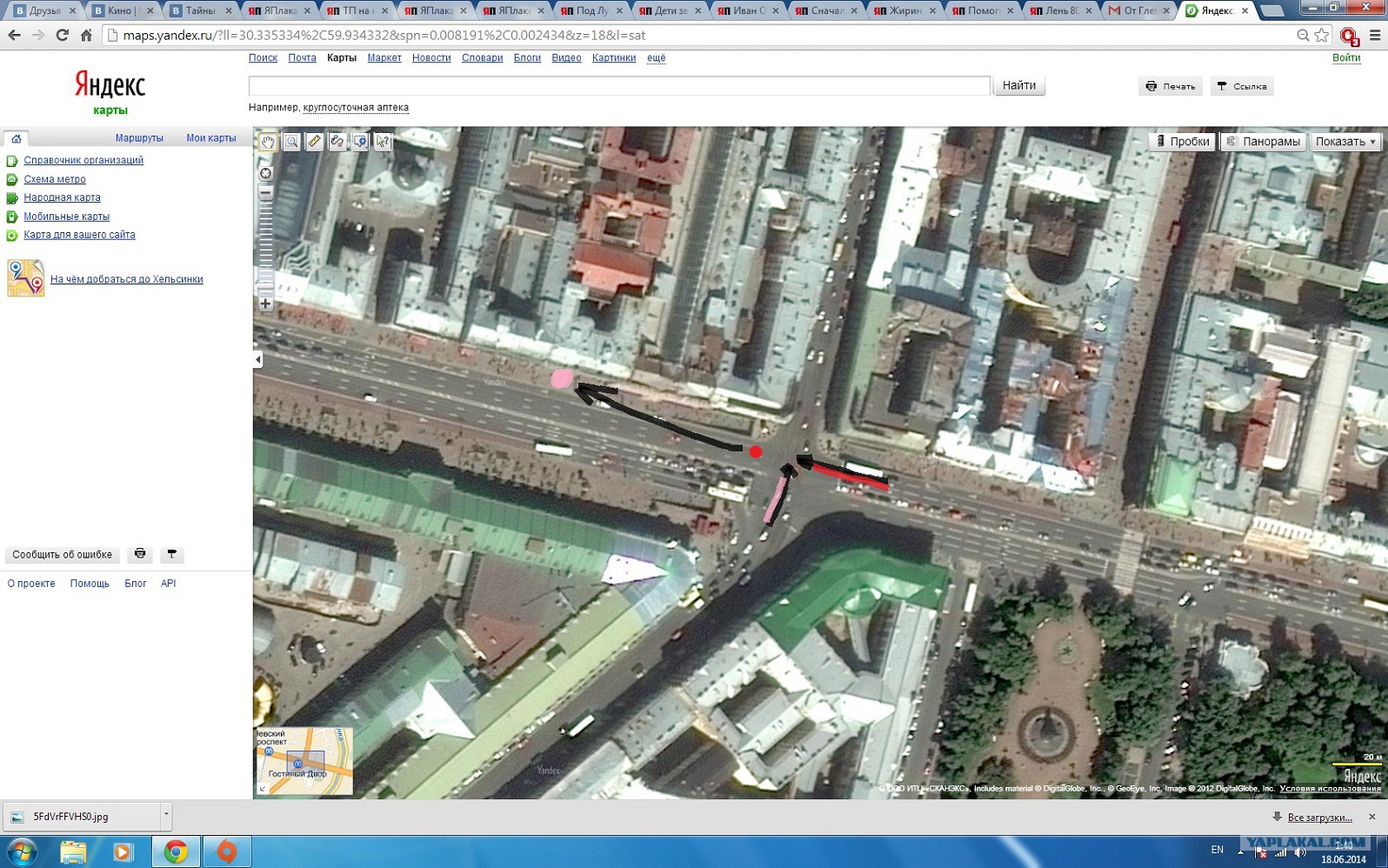Click the На чём добраться до Хельсинки link
Viewport: 1388px width, 868px height.
click(126, 279)
